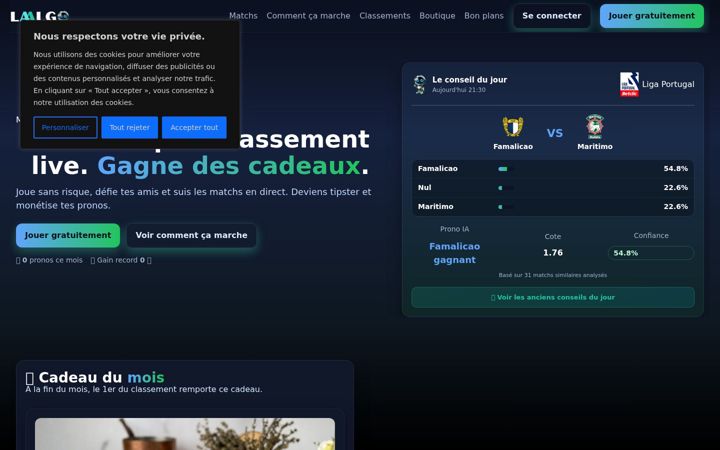Image resolution: width=720 pixels, height=450 pixels.
Task: Click the Gagne des cadeaux headline text
Action: (x=229, y=166)
